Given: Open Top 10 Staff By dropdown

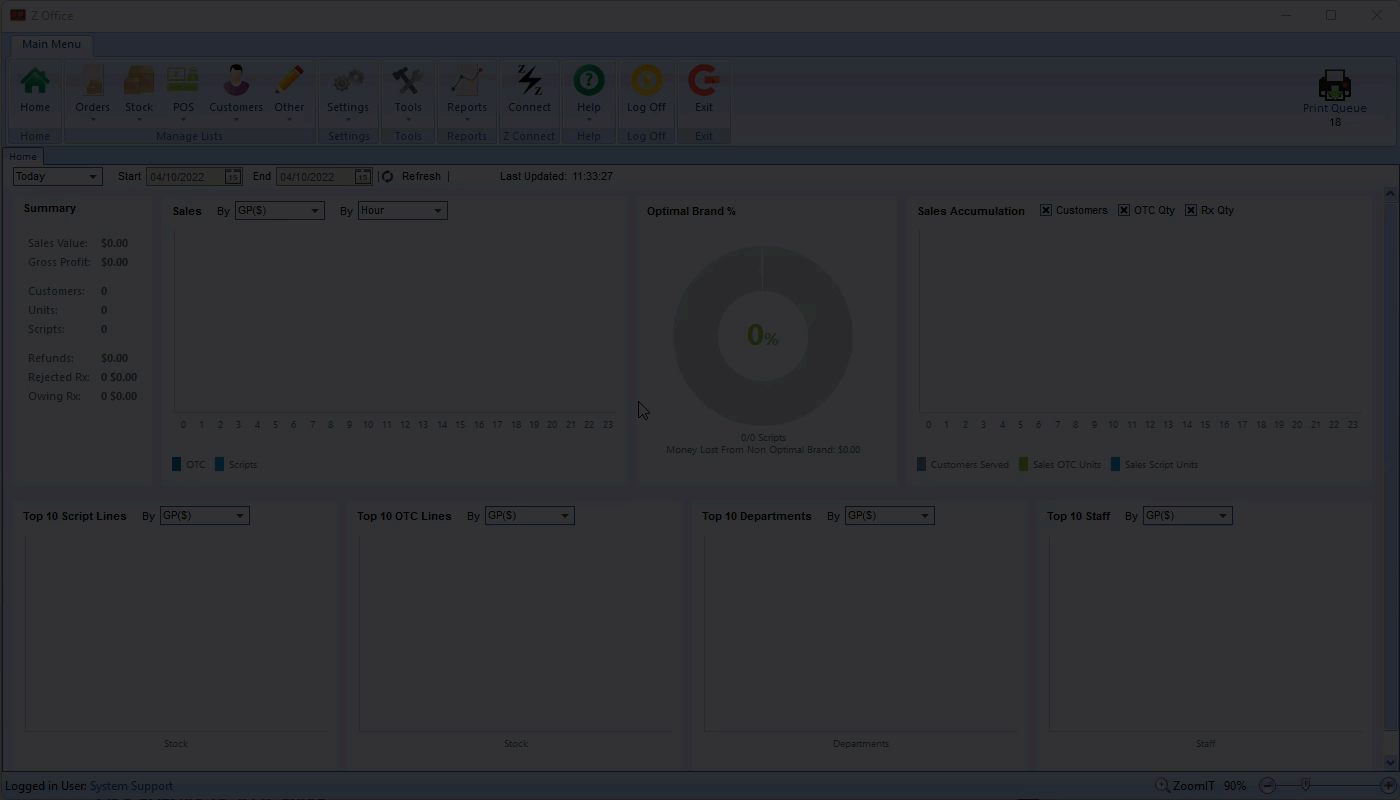Looking at the screenshot, I should point(1187,516).
